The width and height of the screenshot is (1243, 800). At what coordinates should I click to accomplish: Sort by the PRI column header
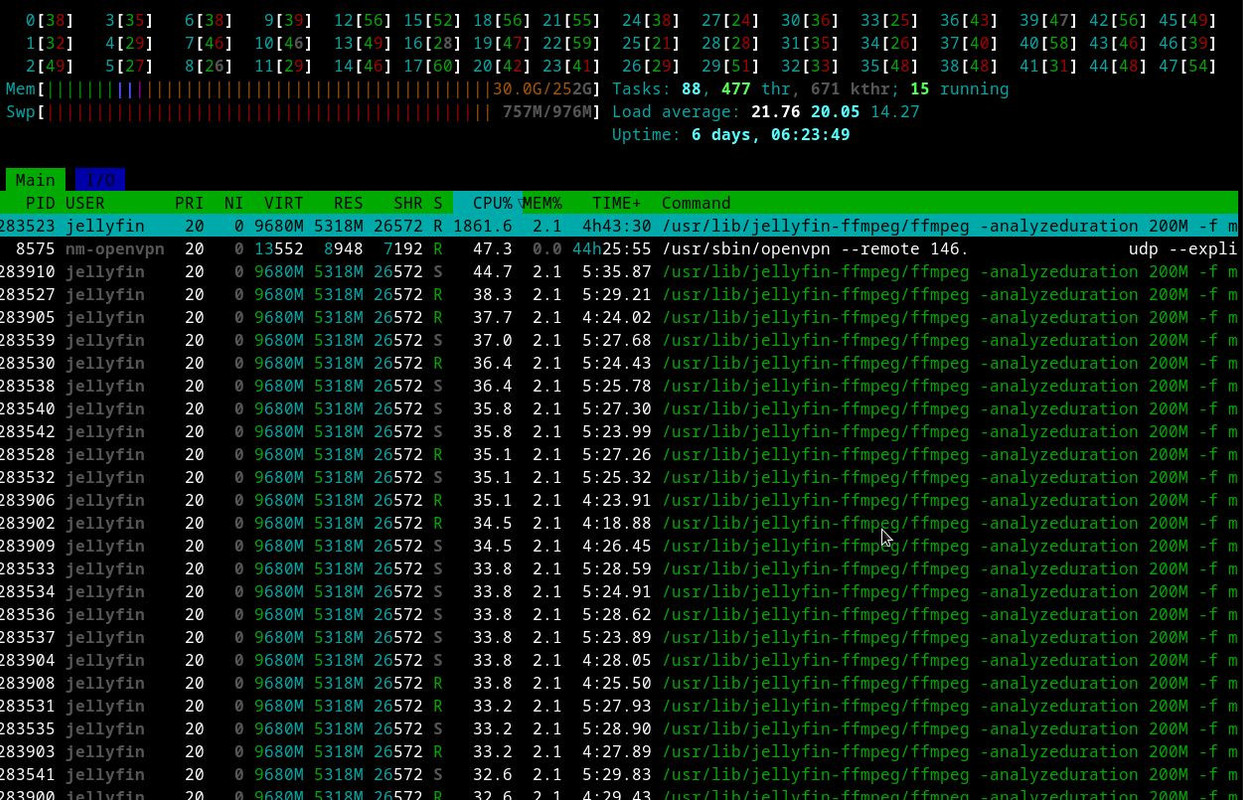[189, 203]
